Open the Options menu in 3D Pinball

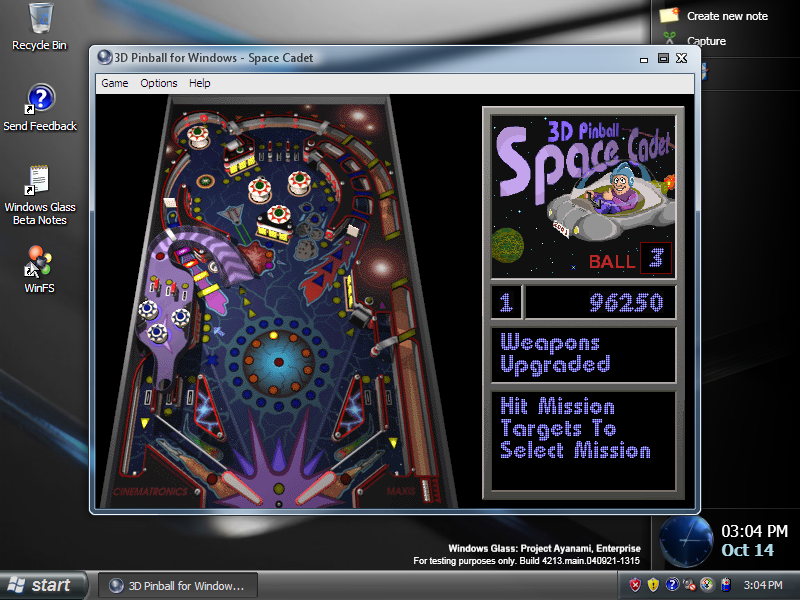coord(159,83)
